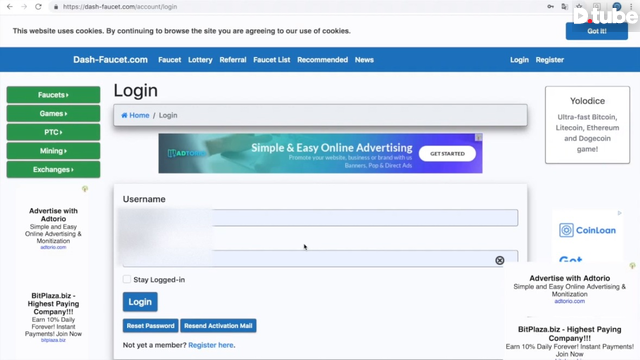Expand the Exchanges sidebar menu

click(53, 169)
